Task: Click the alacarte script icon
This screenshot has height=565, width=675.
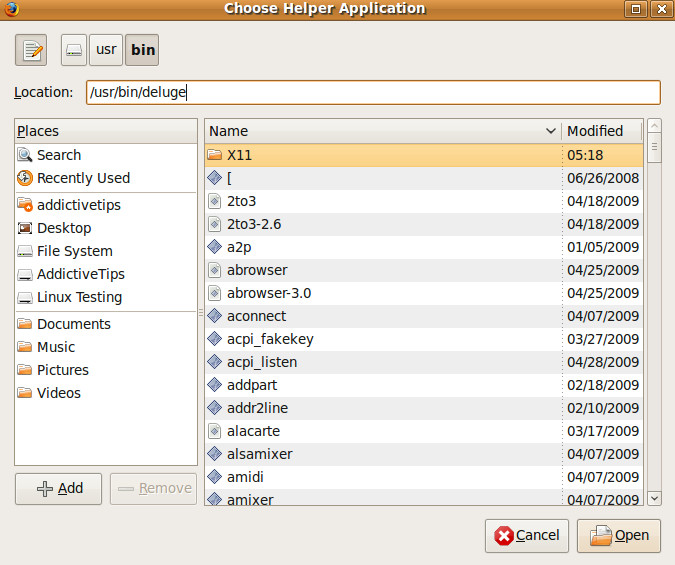Action: (214, 431)
